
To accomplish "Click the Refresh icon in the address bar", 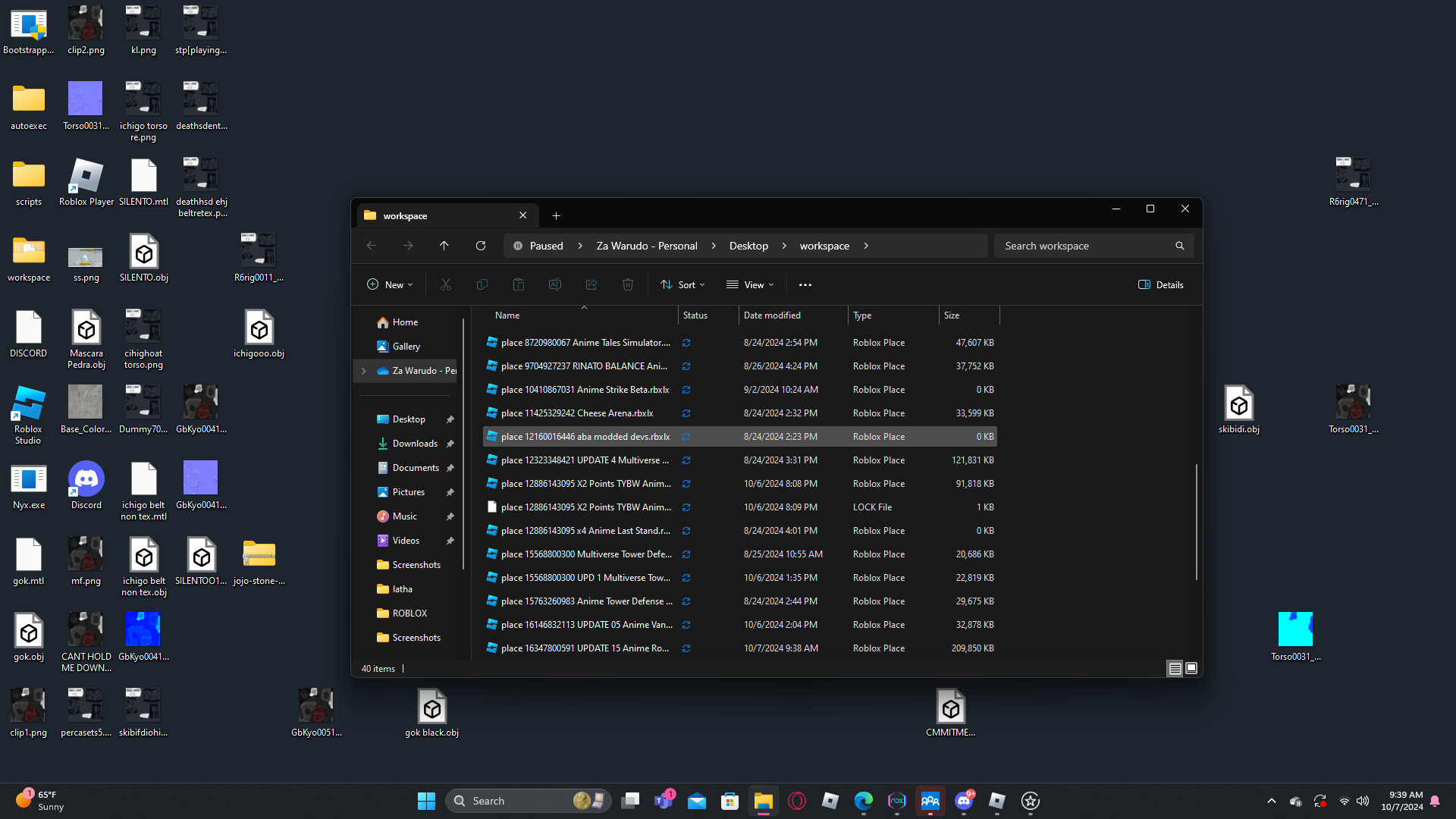I will (x=480, y=246).
